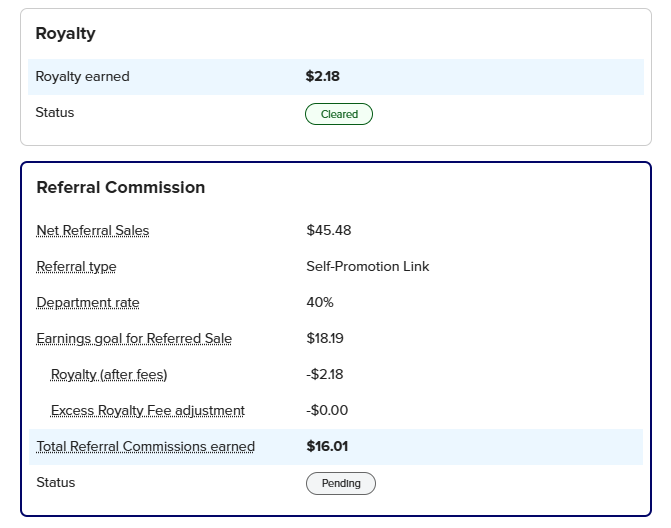Select the -$0.00 adjustment value
671x528 pixels.
(327, 410)
